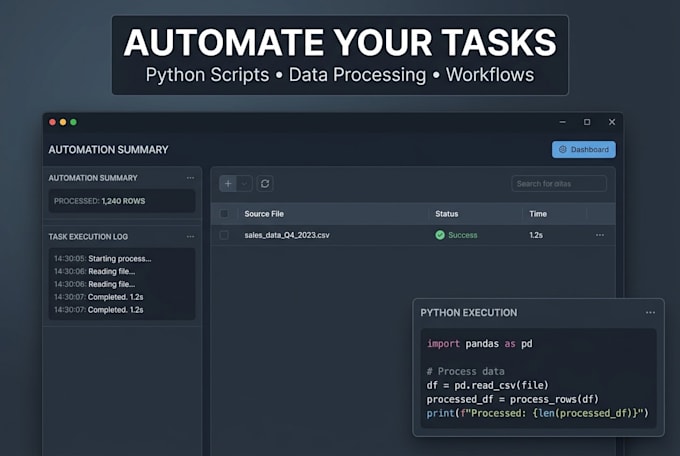Open more options for sales_data_Q4_2023.csv row

pos(600,235)
